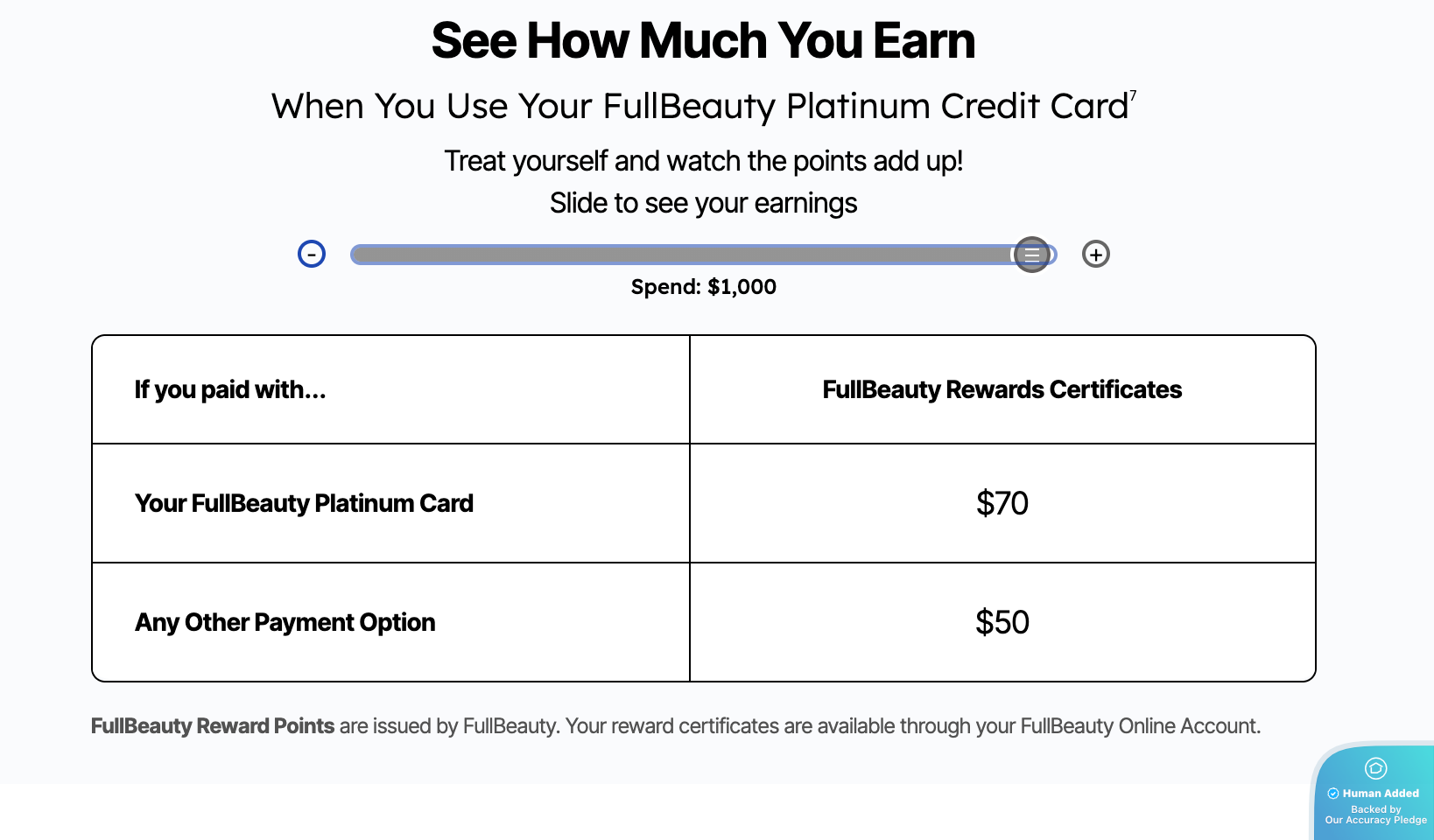Select the $50 rewards value cell

coord(1002,622)
